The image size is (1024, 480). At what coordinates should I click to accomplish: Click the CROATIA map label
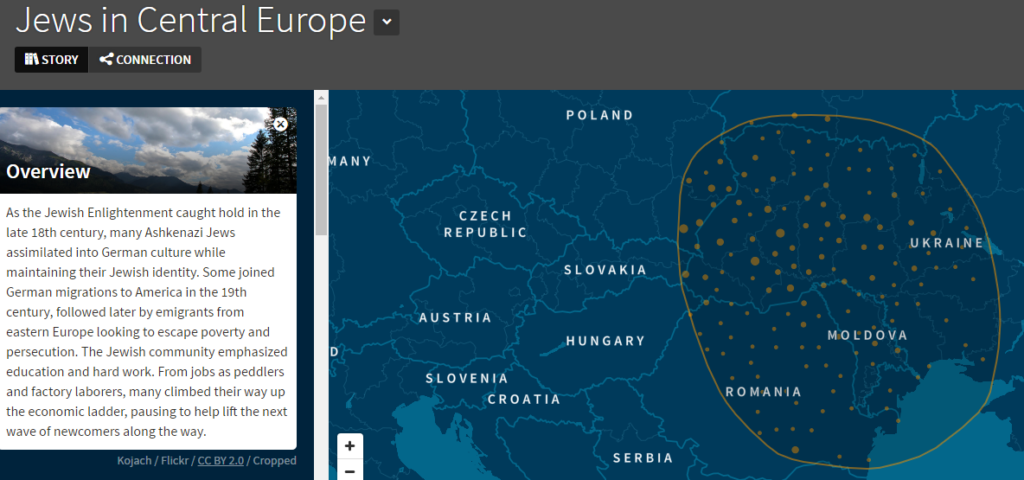click(x=524, y=399)
